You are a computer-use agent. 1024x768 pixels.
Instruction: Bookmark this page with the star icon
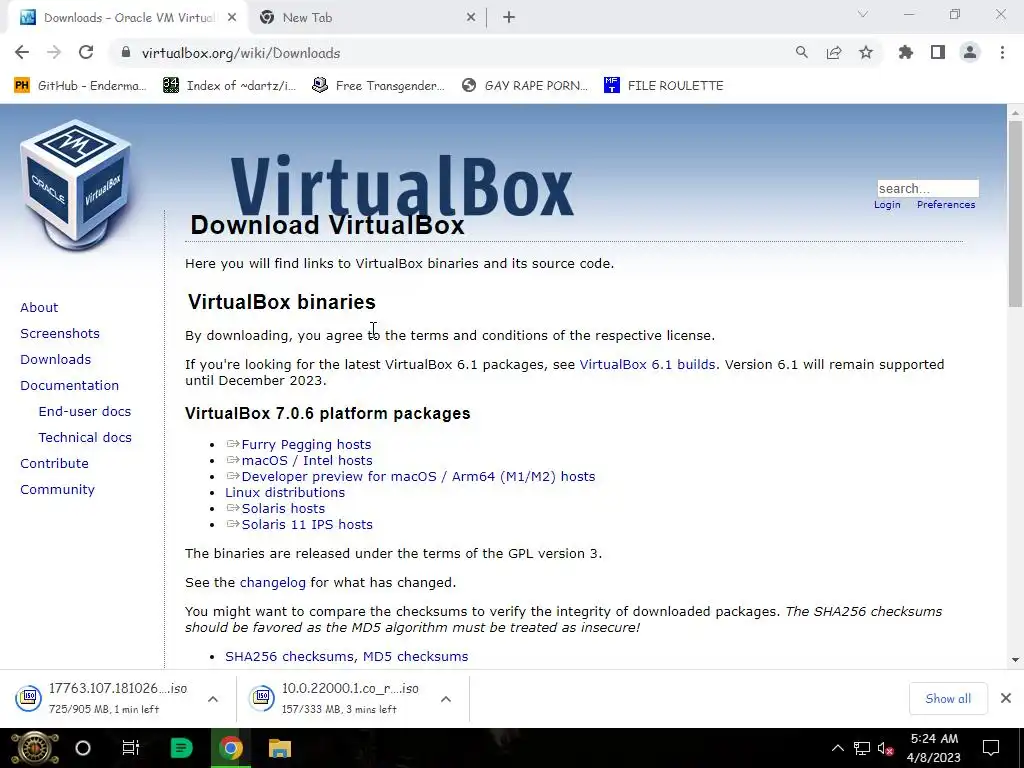tap(866, 53)
